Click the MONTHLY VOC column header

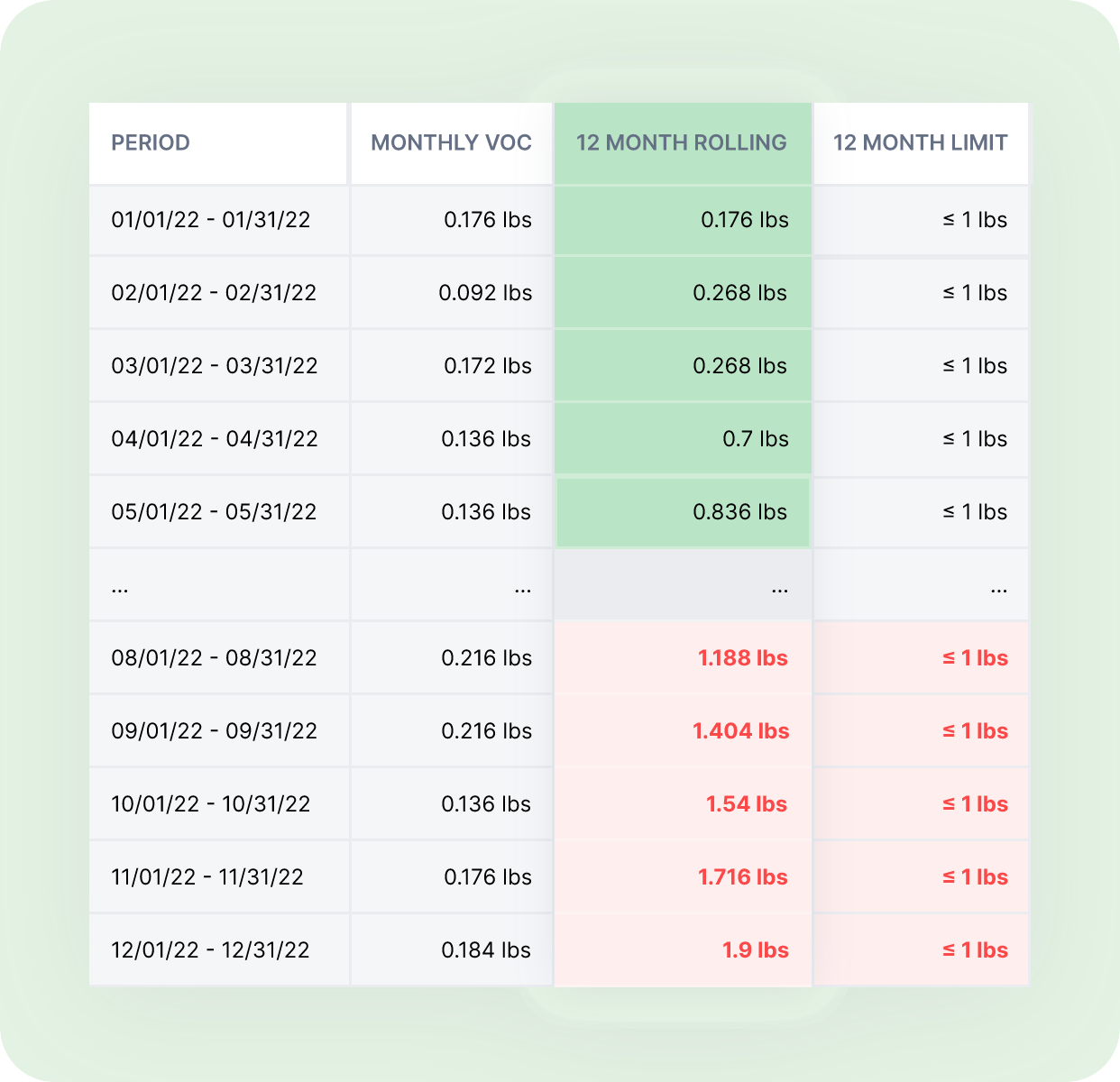point(451,142)
